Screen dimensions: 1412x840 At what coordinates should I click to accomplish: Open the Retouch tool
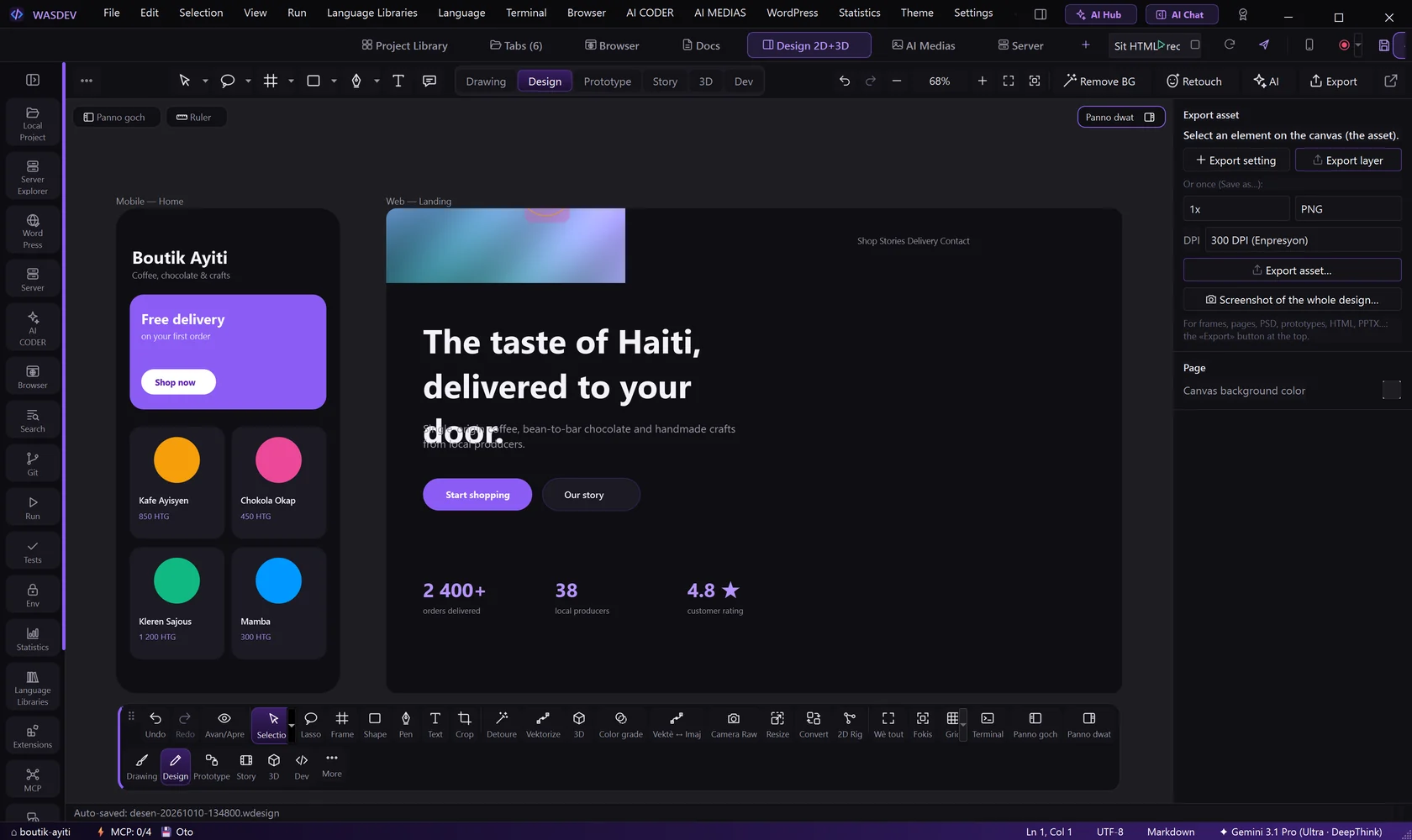pyautogui.click(x=1193, y=81)
